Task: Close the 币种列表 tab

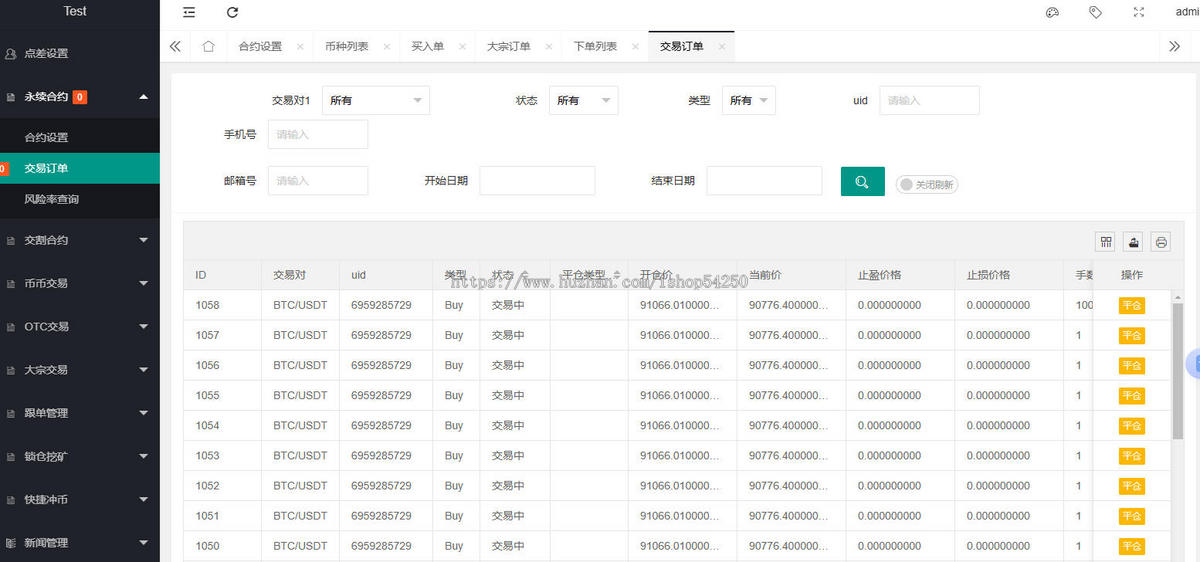Action: [x=386, y=47]
